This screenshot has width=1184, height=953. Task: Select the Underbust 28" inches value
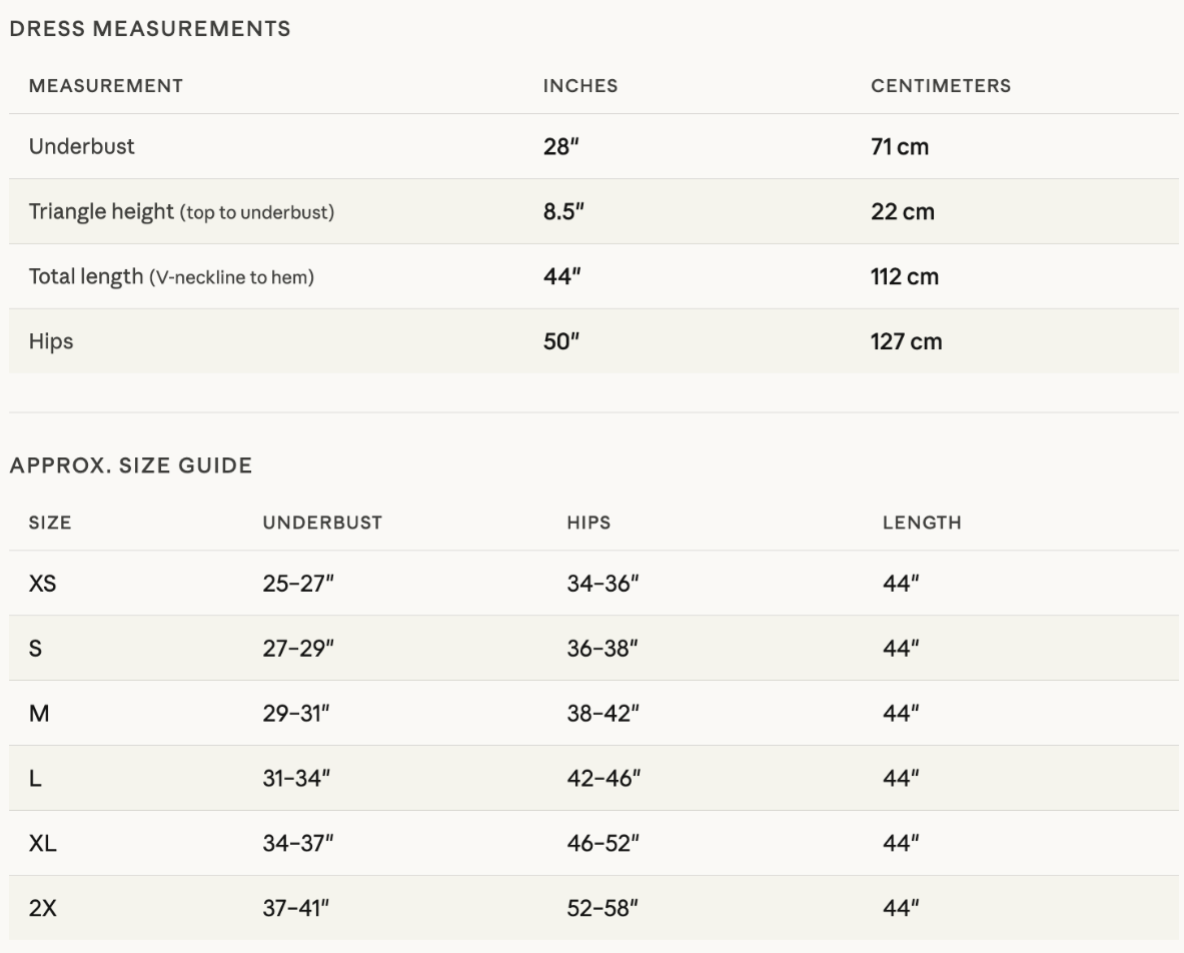561,146
